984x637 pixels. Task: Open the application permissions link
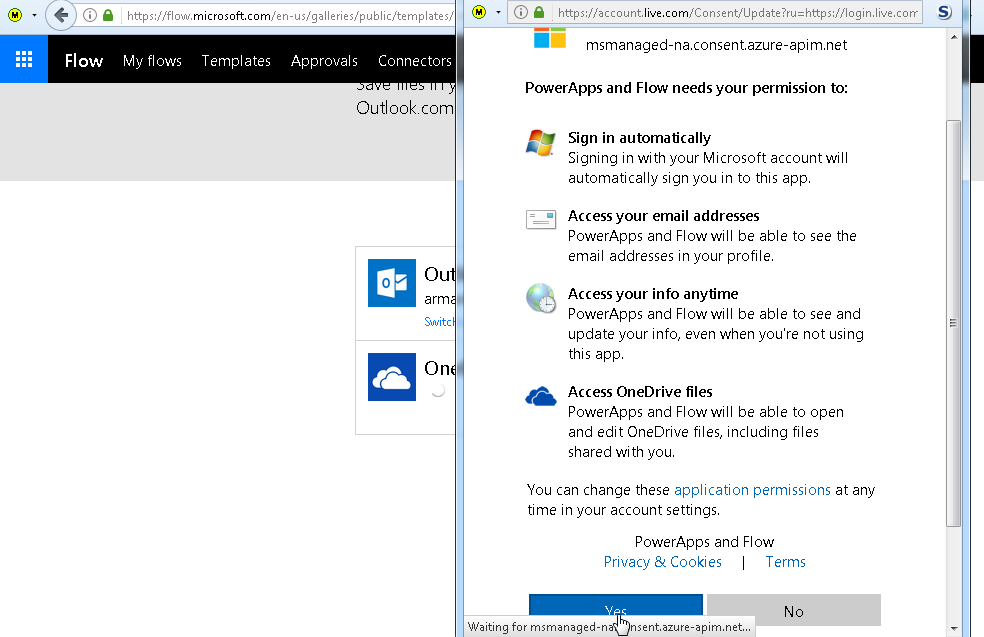752,490
